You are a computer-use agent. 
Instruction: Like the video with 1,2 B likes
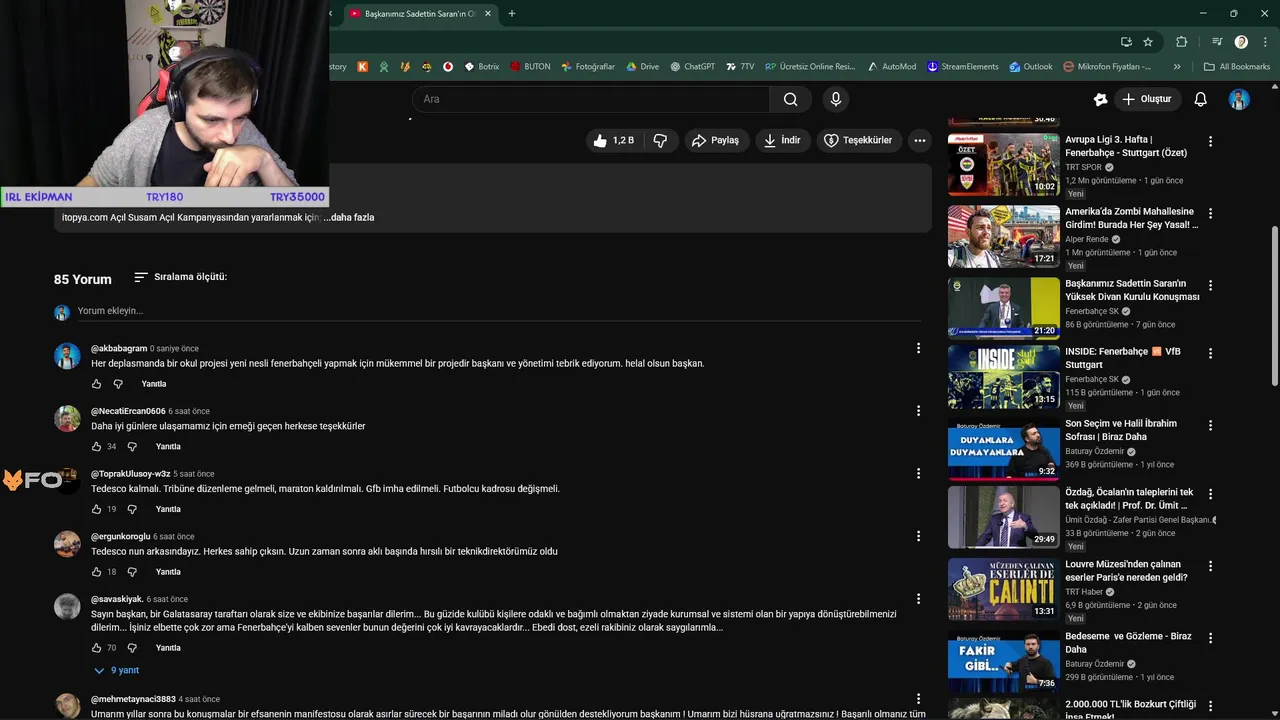tap(614, 141)
